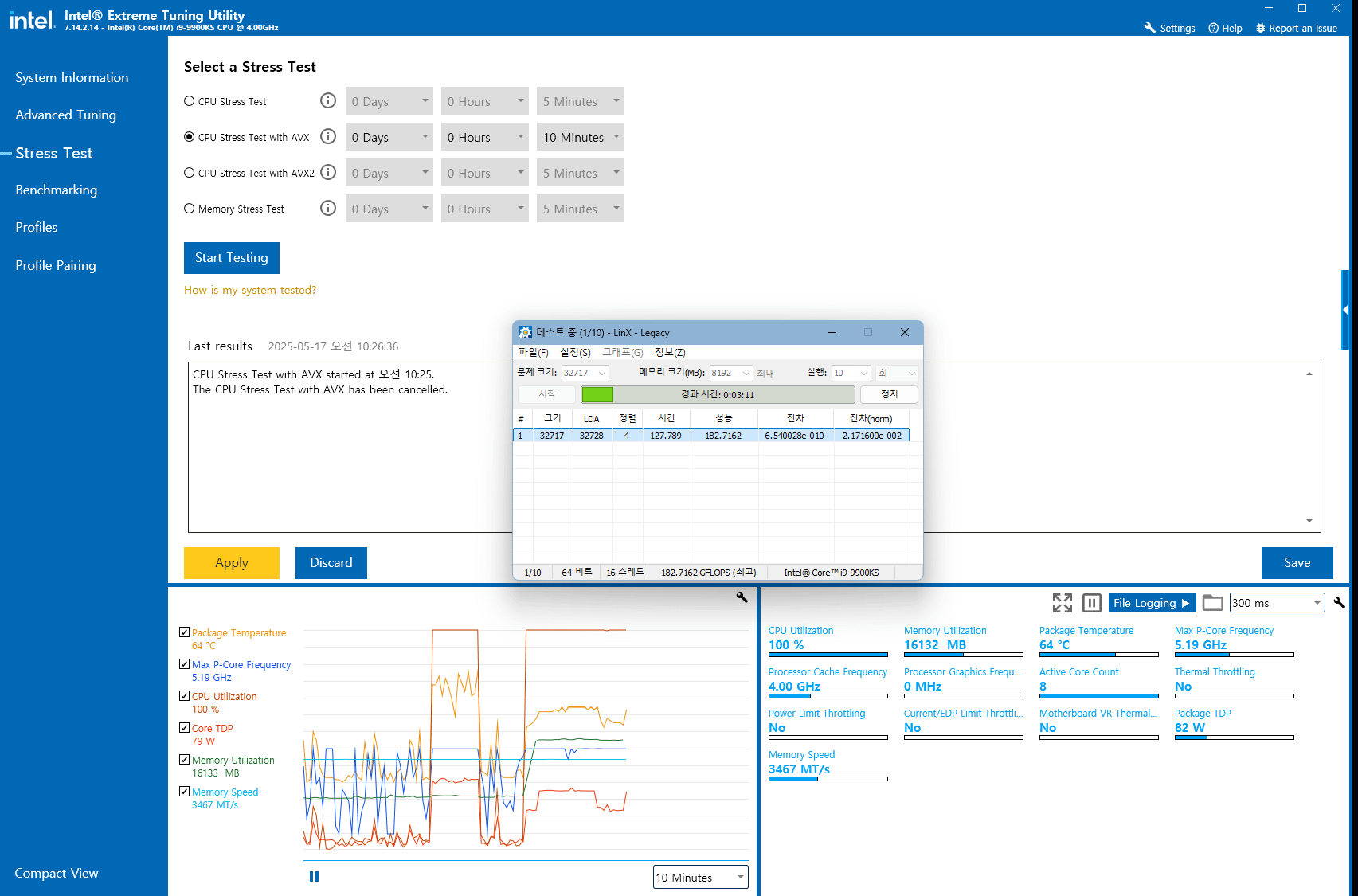Open LinX problem size dropdown 32717

tap(585, 373)
